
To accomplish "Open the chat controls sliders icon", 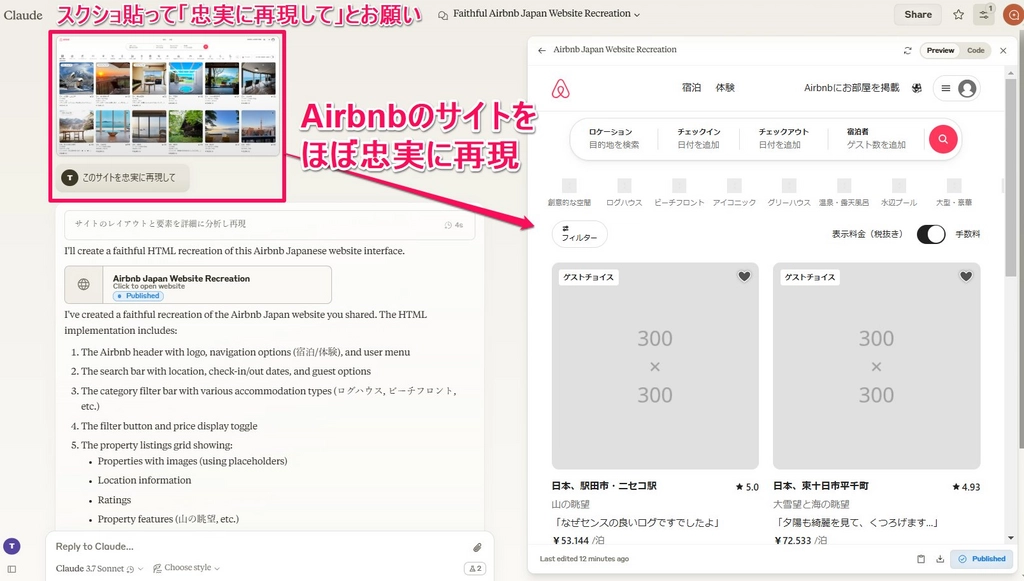I will tap(984, 14).
